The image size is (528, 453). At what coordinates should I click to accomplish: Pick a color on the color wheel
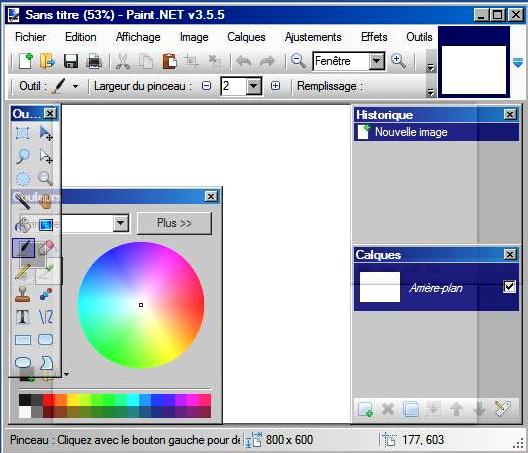coord(141,305)
